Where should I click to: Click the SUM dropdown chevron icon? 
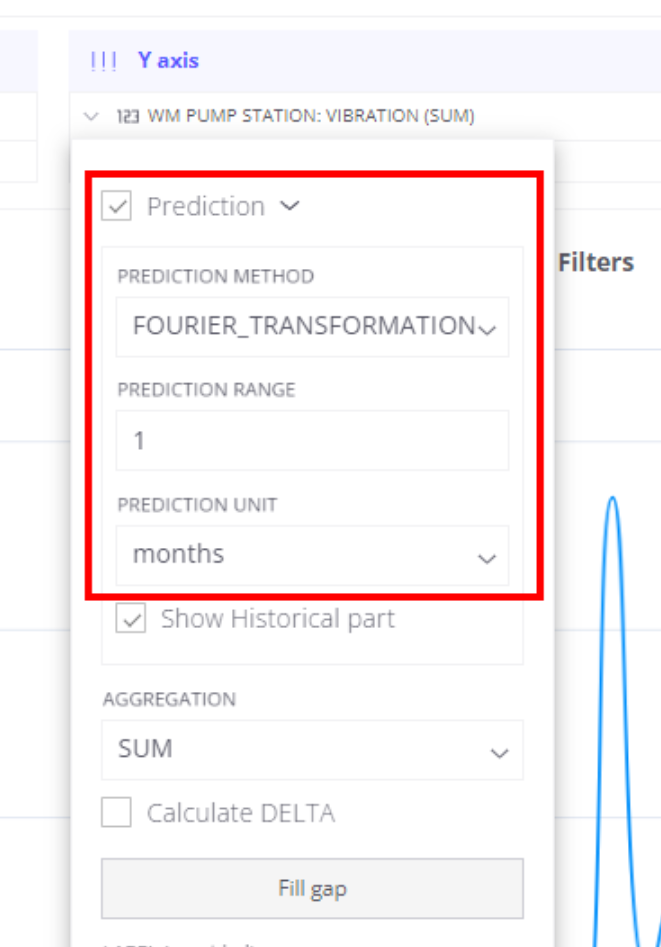499,753
